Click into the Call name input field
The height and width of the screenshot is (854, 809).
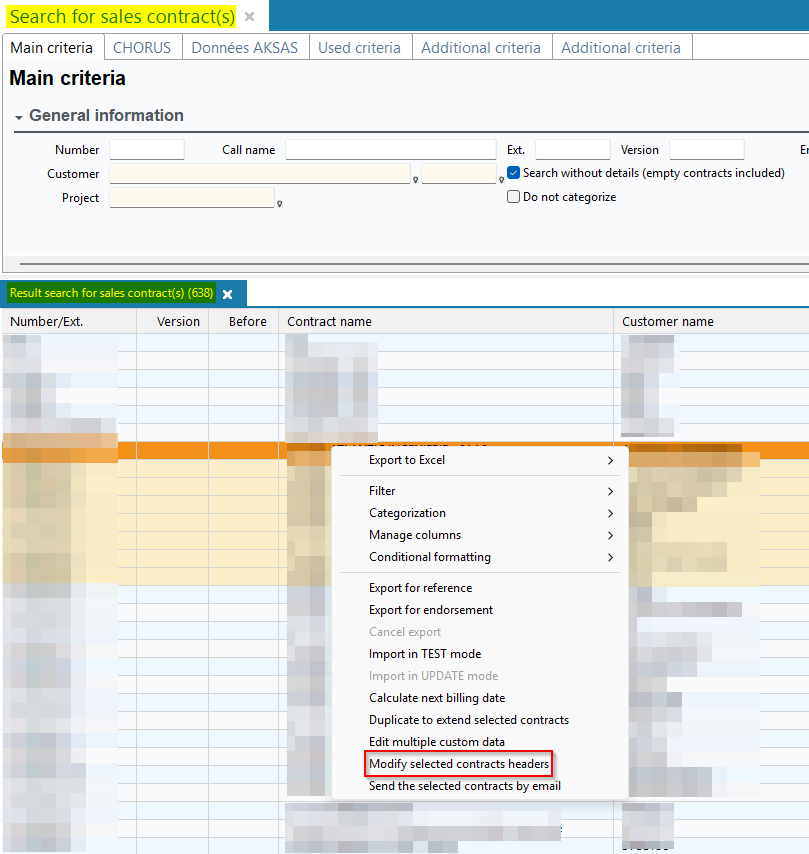pyautogui.click(x=390, y=150)
